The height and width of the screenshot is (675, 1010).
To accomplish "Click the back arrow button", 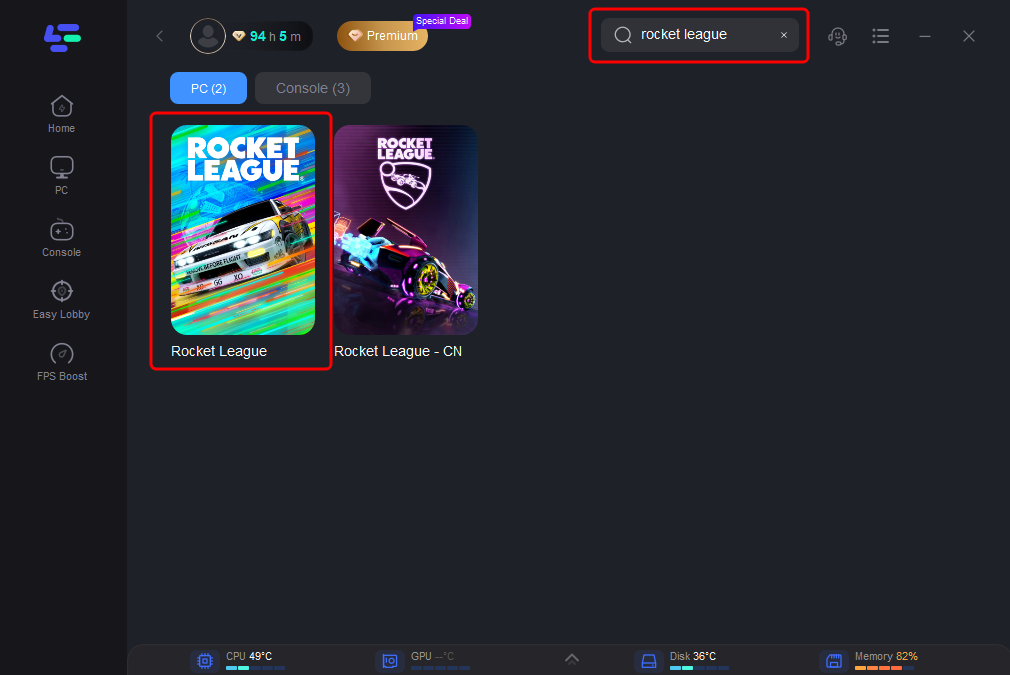I will (160, 36).
